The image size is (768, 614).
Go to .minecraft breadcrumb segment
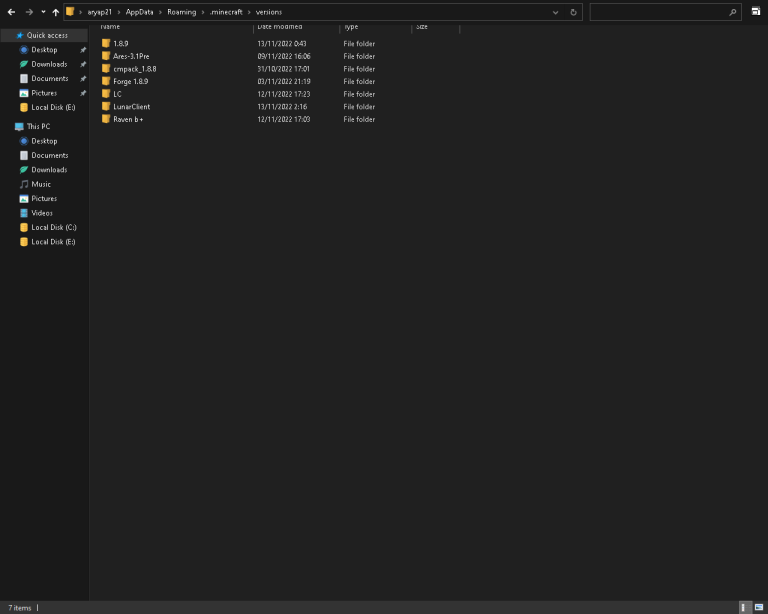pos(226,12)
